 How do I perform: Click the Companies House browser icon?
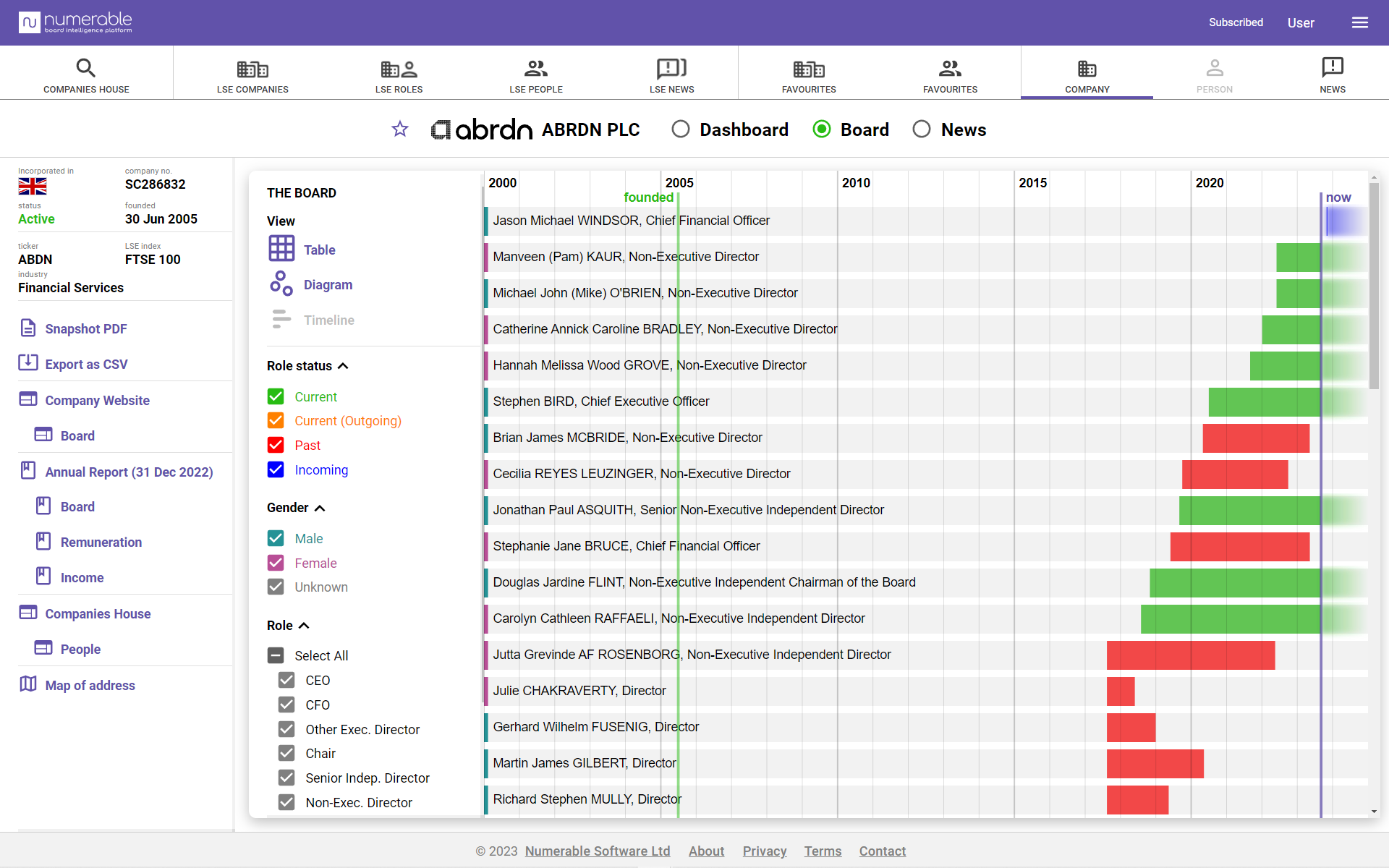[28, 613]
